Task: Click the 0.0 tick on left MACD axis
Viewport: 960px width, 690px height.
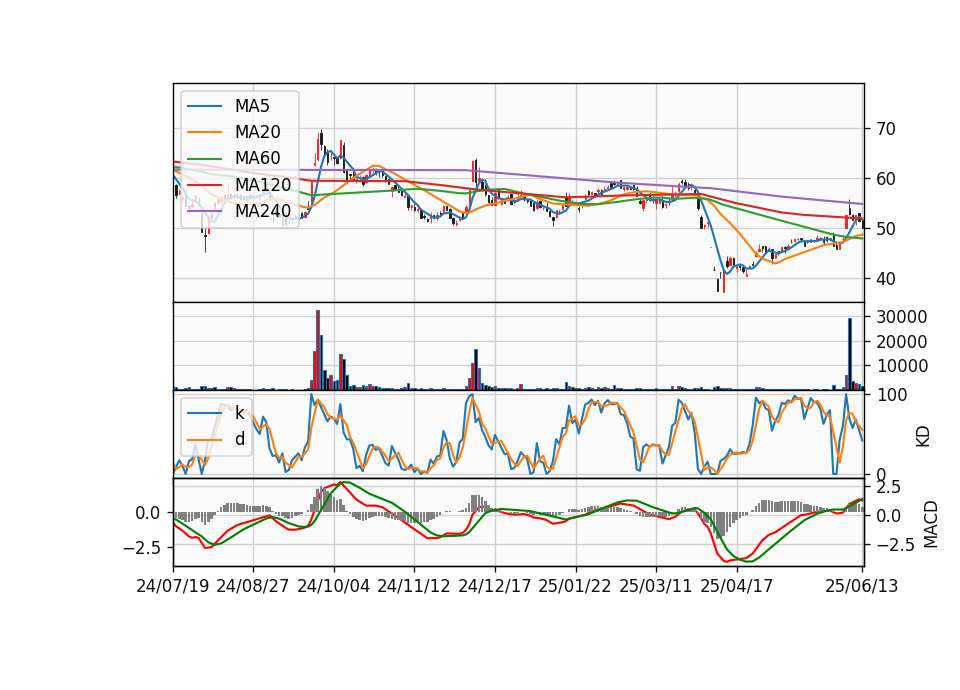Action: point(148,513)
